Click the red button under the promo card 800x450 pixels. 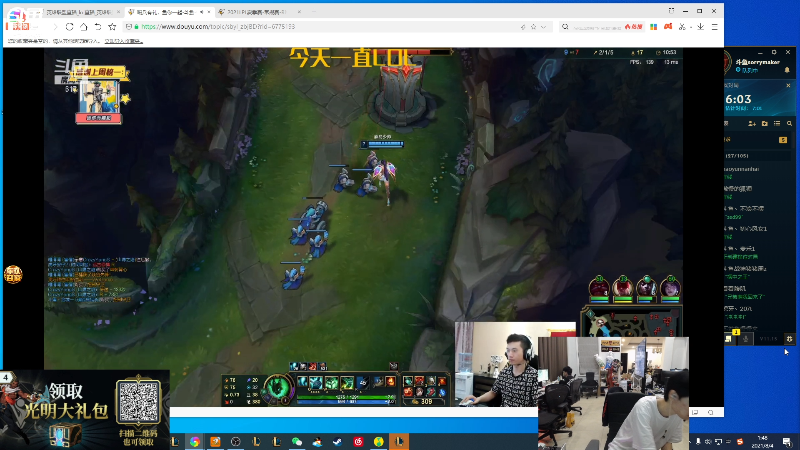(x=98, y=118)
